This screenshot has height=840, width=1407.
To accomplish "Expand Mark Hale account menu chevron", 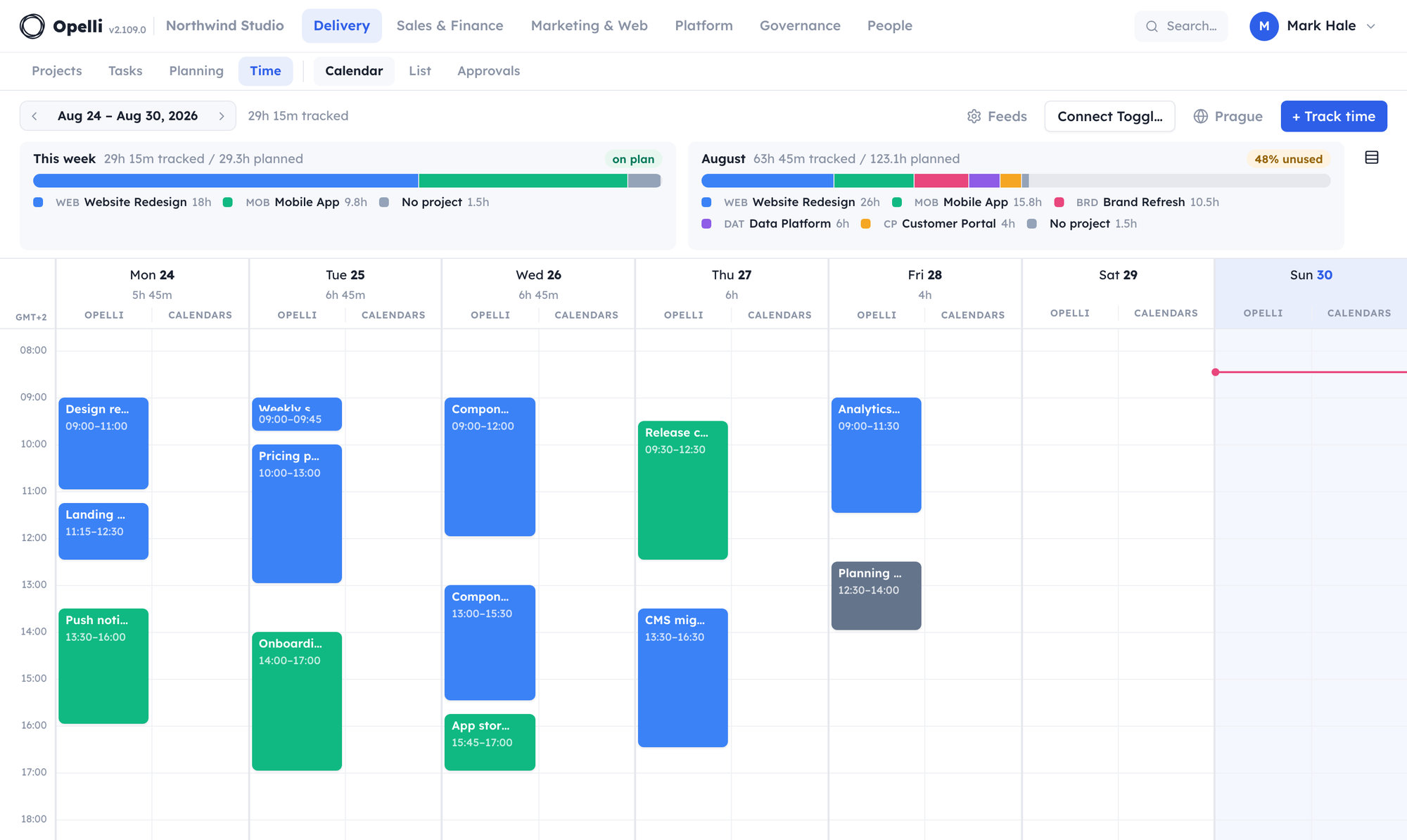I will coord(1371,26).
